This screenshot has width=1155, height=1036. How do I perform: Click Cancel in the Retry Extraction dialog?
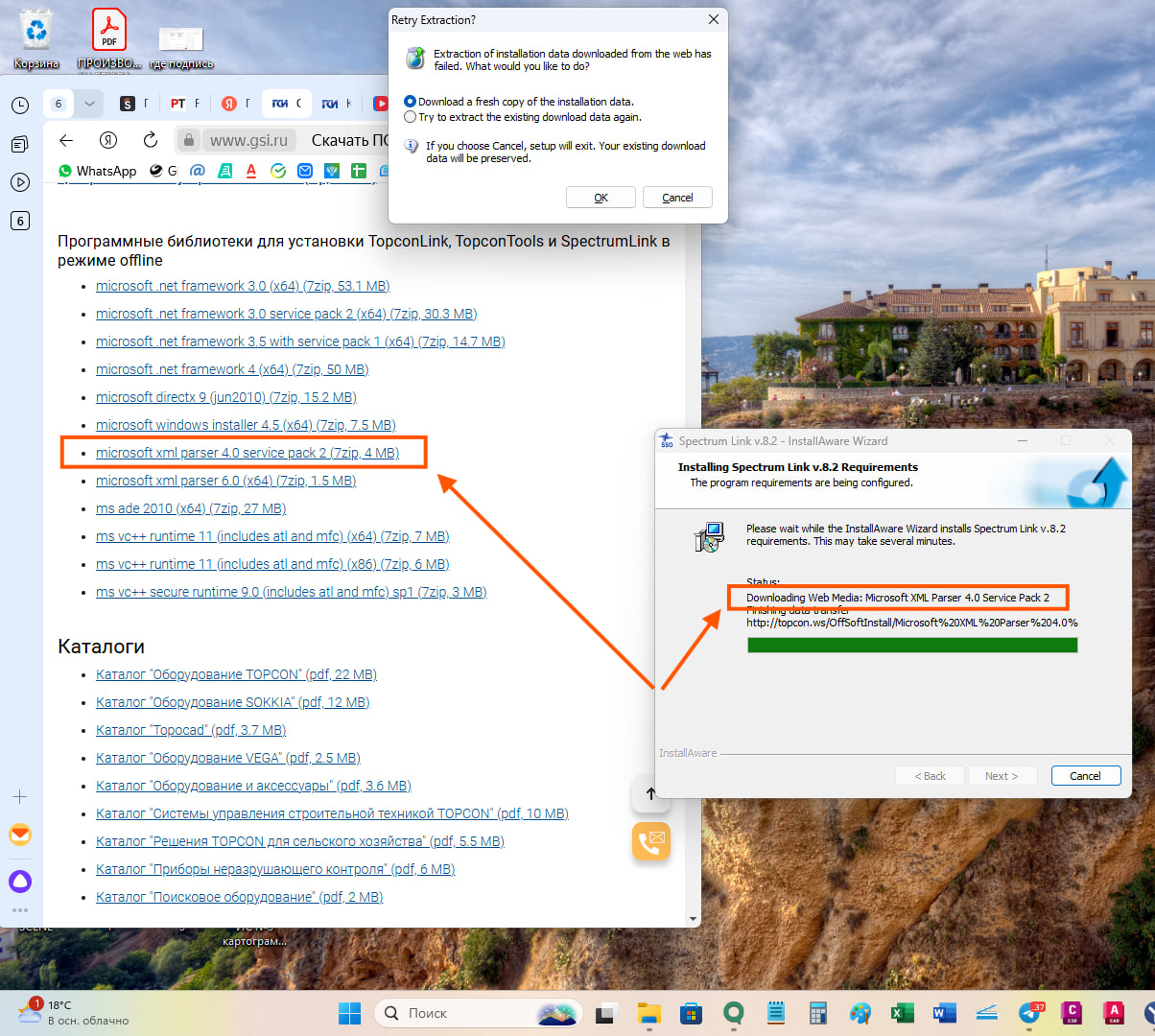[677, 198]
